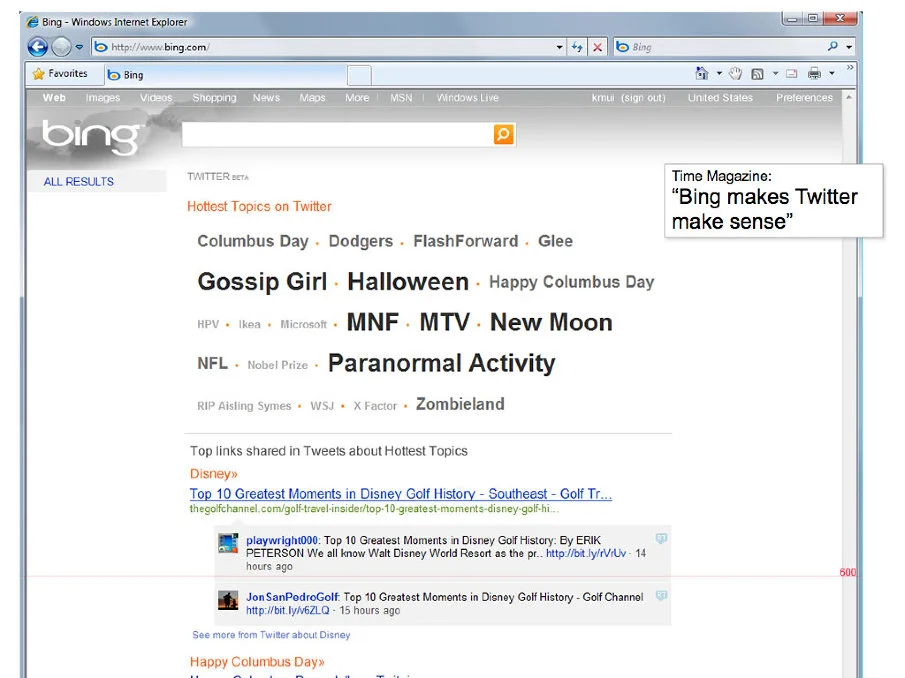Open the Paranormal Activity topic
The width and height of the screenshot is (905, 678).
click(x=442, y=363)
